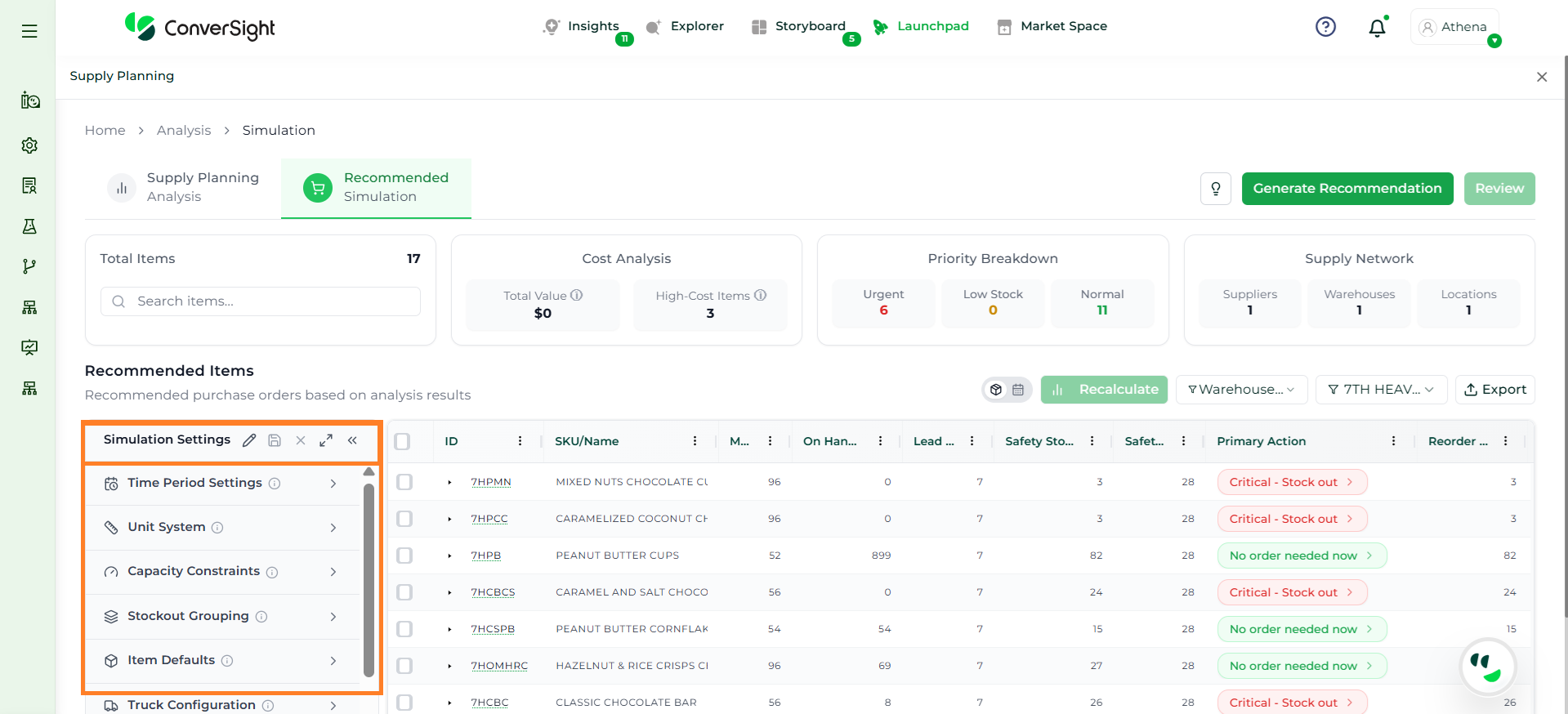
Task: Click the Generate Recommendation button
Action: (x=1347, y=189)
